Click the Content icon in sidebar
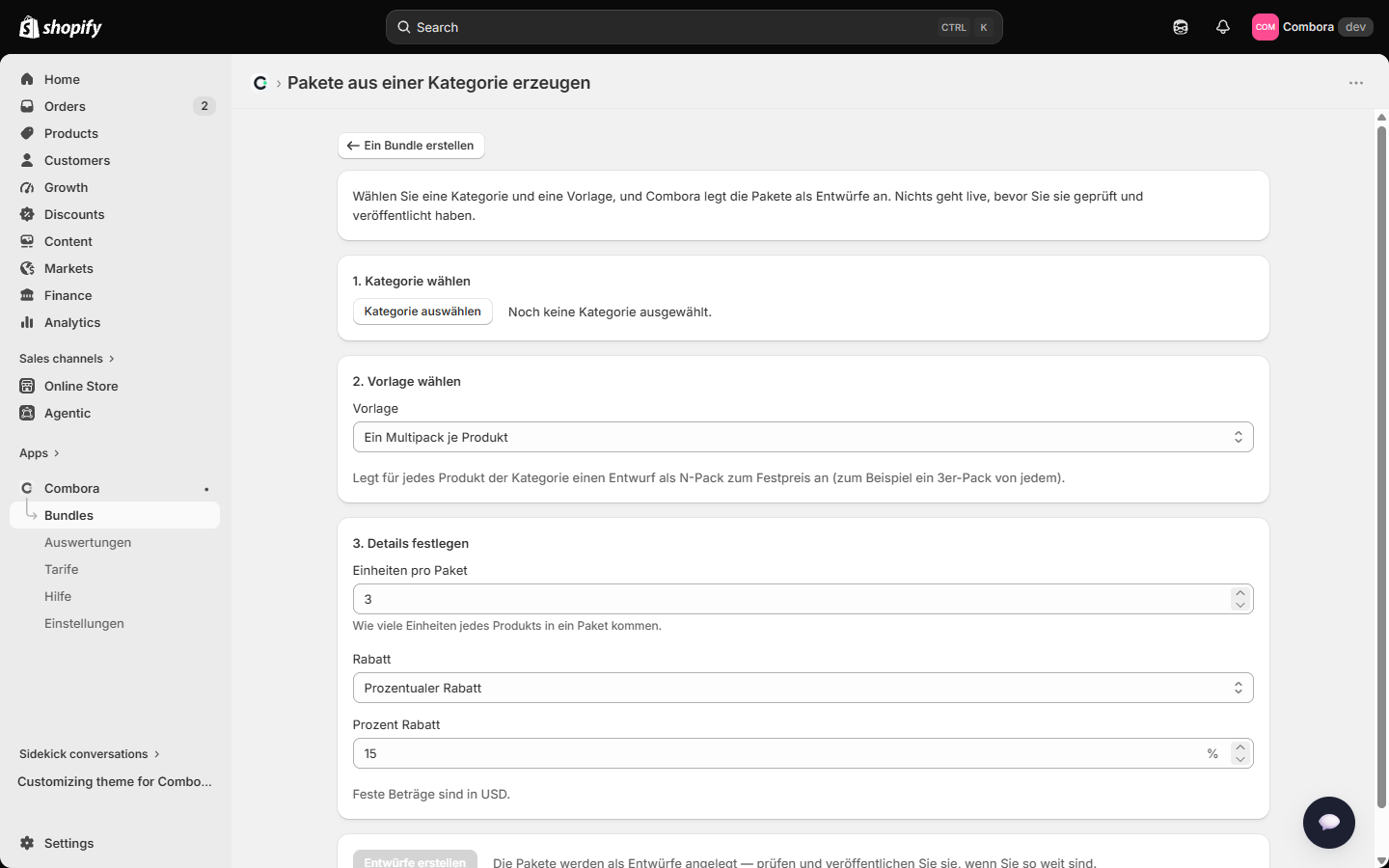Viewport: 1389px width, 868px height. pos(27,241)
